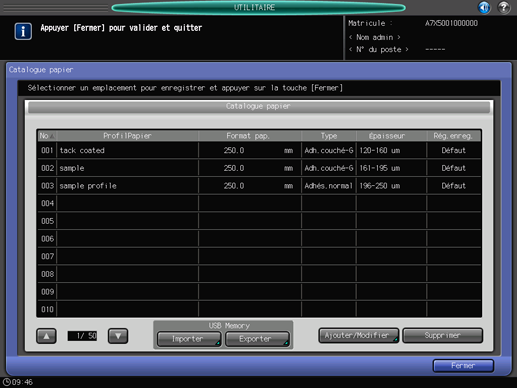Click the Exporter USB button
The width and height of the screenshot is (517, 388).
[x=257, y=339]
